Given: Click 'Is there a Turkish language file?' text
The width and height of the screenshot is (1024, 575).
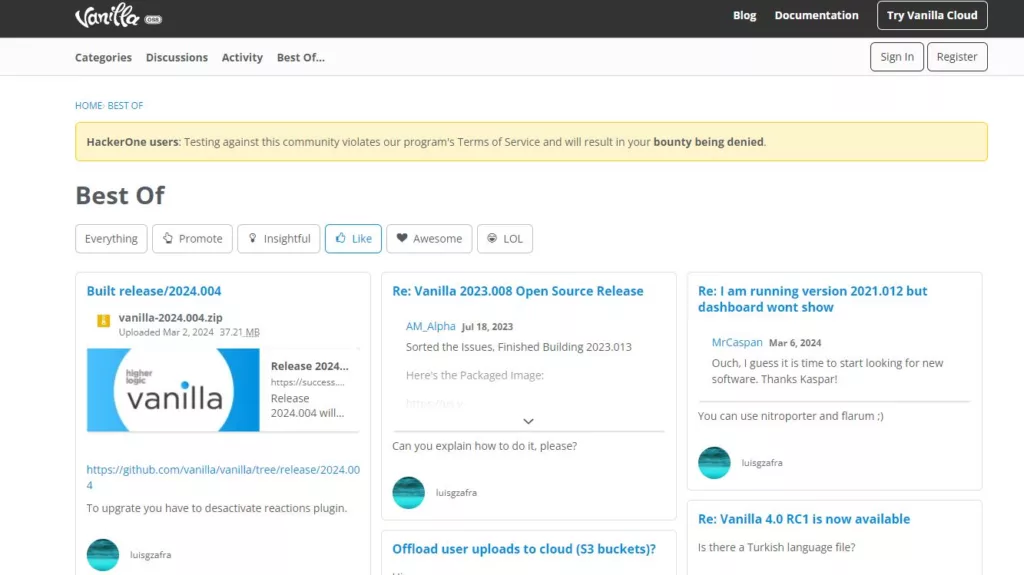Looking at the screenshot, I should click(776, 547).
